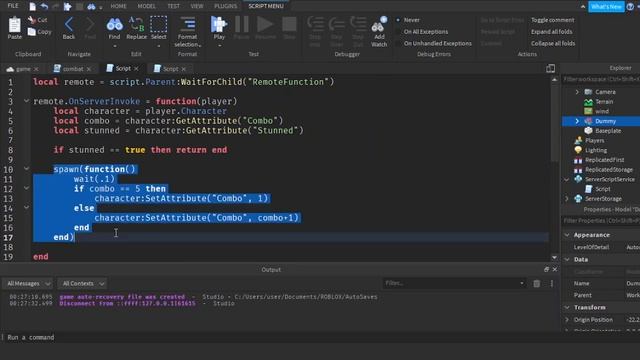Switch to the TEST ribbon tab
Viewport: 640px width, 360px height.
click(173, 6)
